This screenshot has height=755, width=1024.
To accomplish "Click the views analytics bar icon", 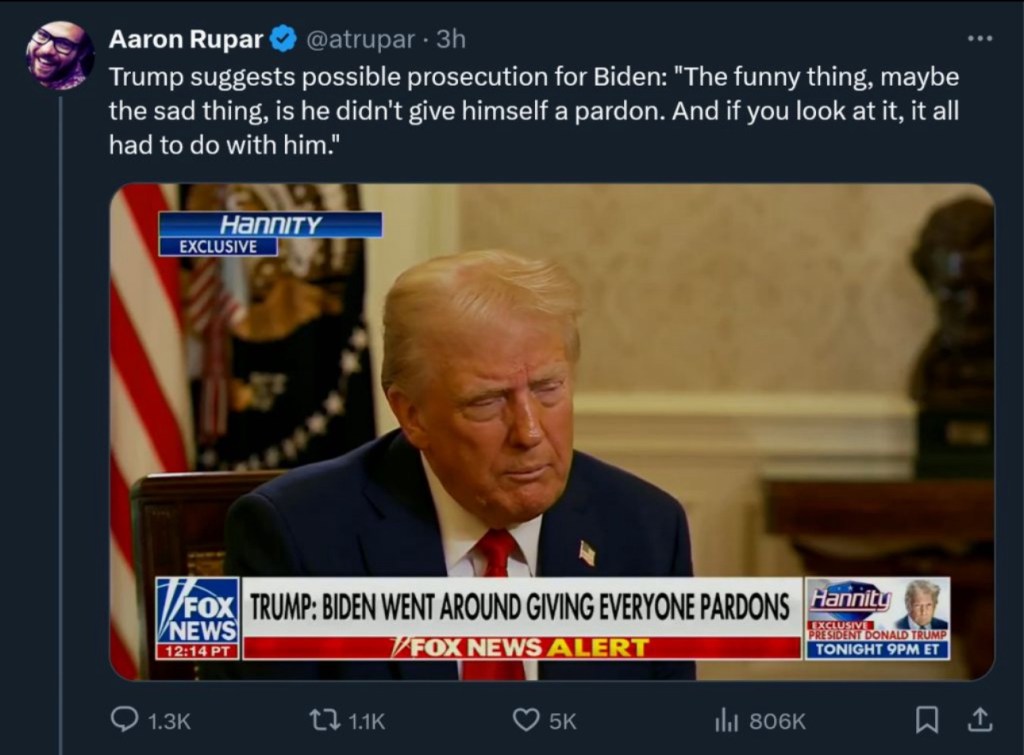I will coord(725,719).
